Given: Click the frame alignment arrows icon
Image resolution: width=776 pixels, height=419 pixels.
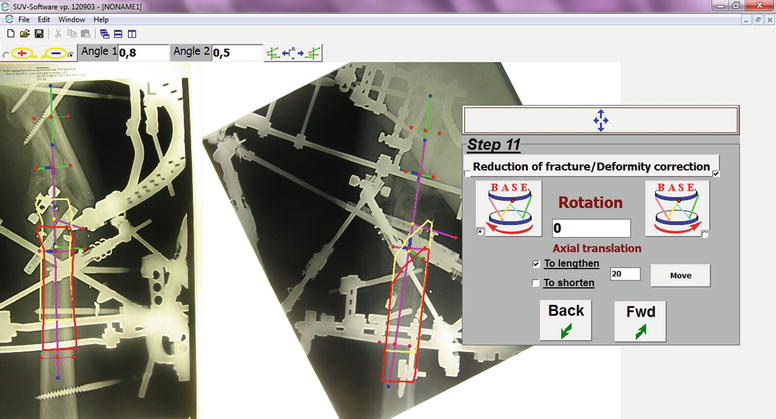Looking at the screenshot, I should coord(292,52).
